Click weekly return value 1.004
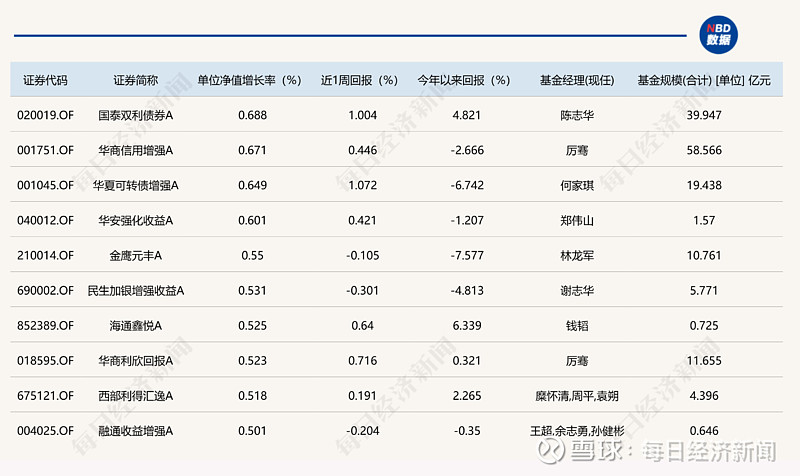 click(363, 115)
